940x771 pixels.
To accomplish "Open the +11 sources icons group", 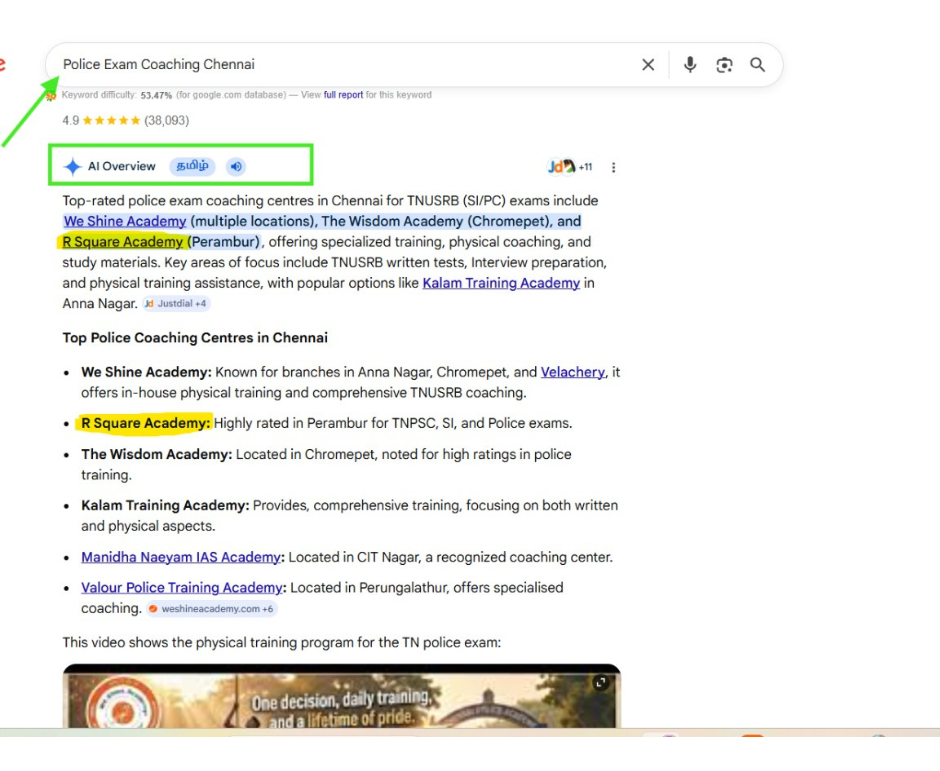I will pyautogui.click(x=570, y=167).
